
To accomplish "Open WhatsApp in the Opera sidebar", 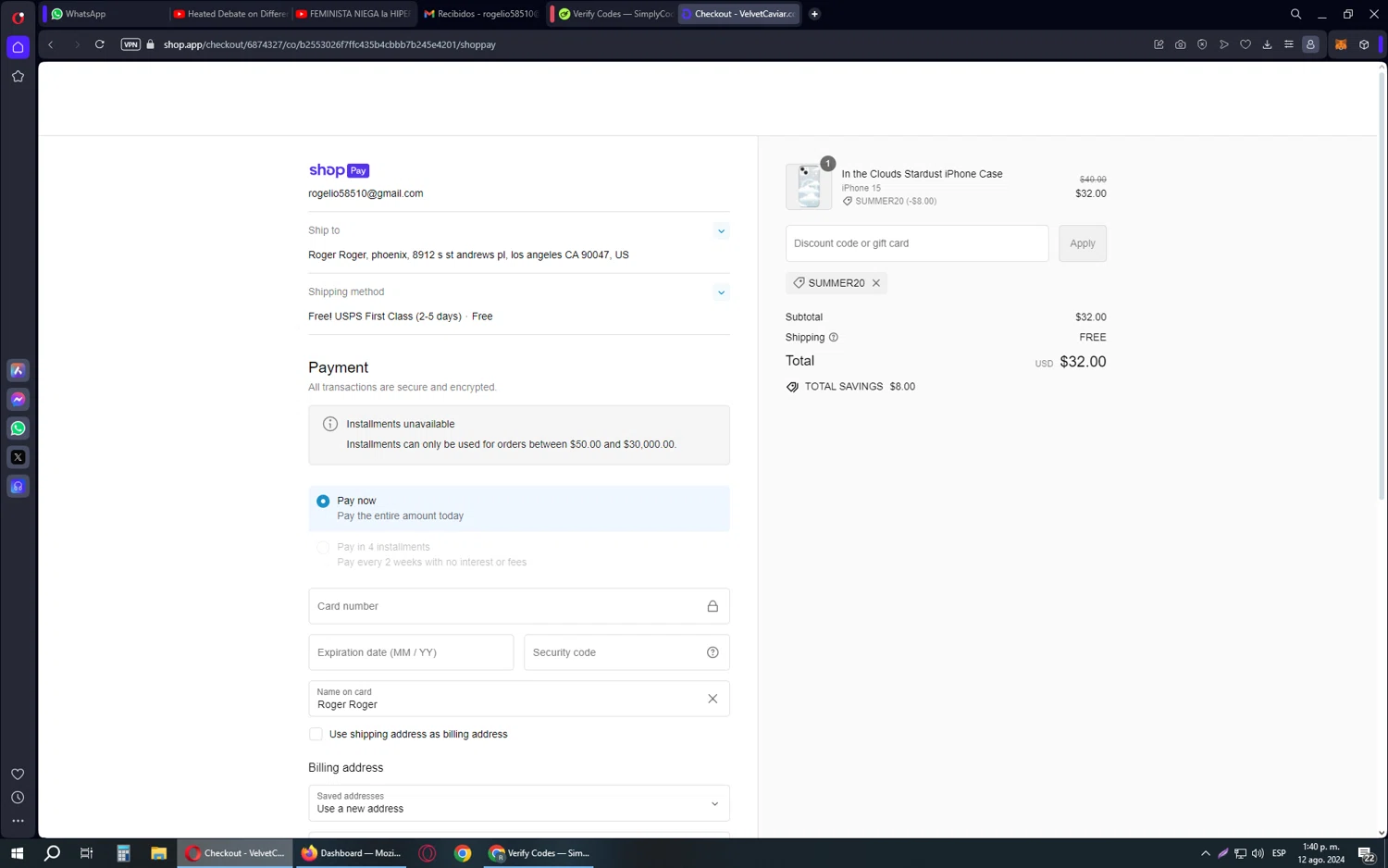I will point(18,428).
